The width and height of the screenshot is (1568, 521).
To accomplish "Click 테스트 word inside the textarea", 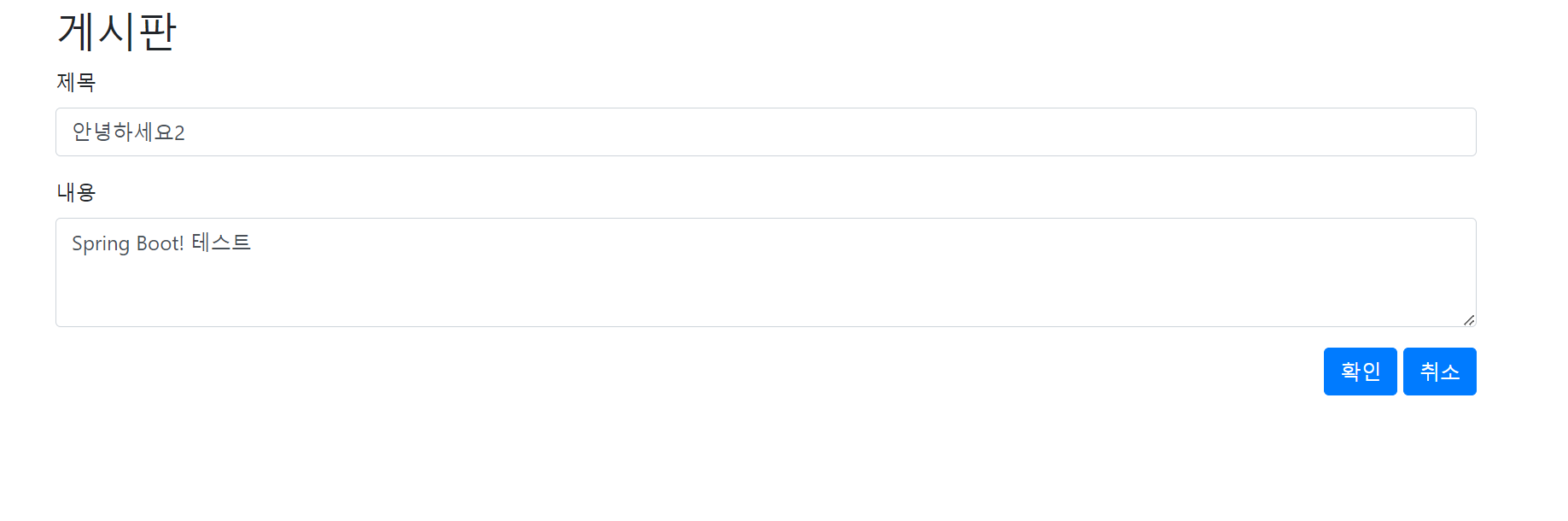I will tap(221, 243).
